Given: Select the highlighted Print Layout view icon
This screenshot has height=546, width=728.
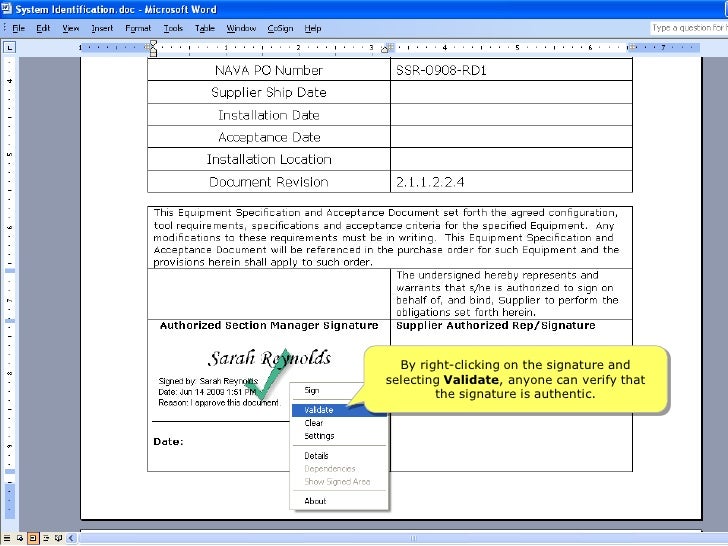Looking at the screenshot, I should [33, 538].
